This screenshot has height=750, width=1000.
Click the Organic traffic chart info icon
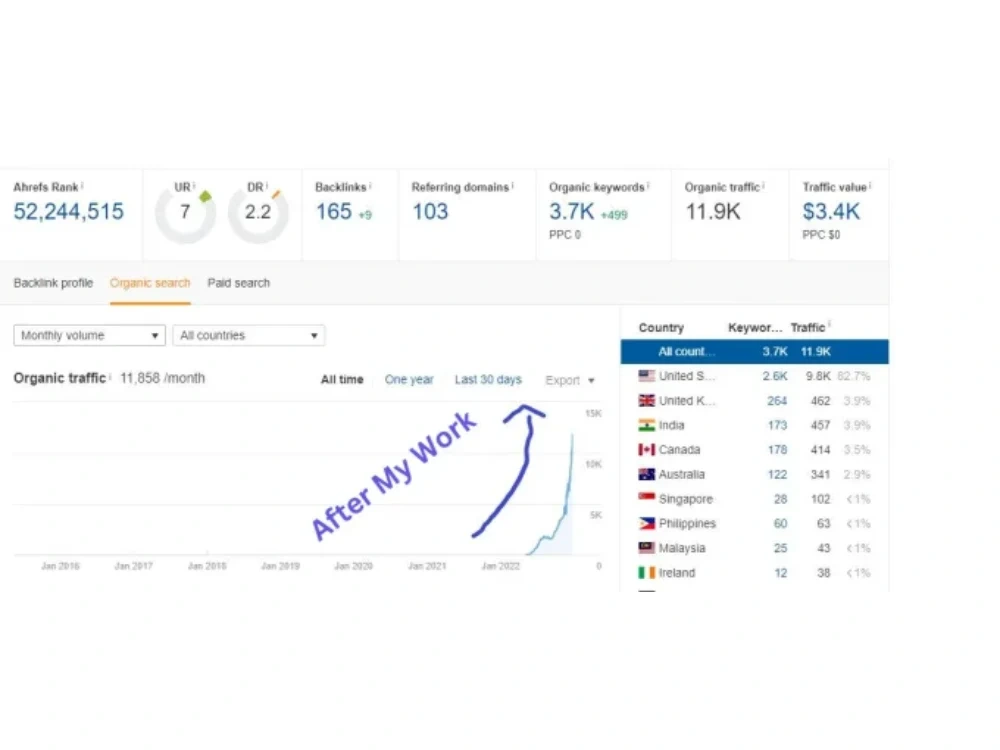click(110, 377)
